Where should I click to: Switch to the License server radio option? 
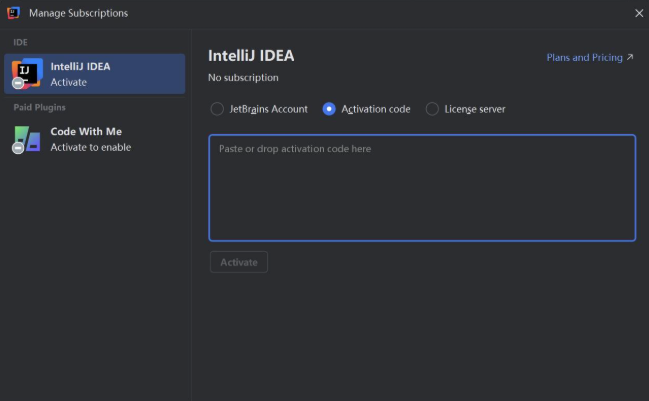click(432, 109)
